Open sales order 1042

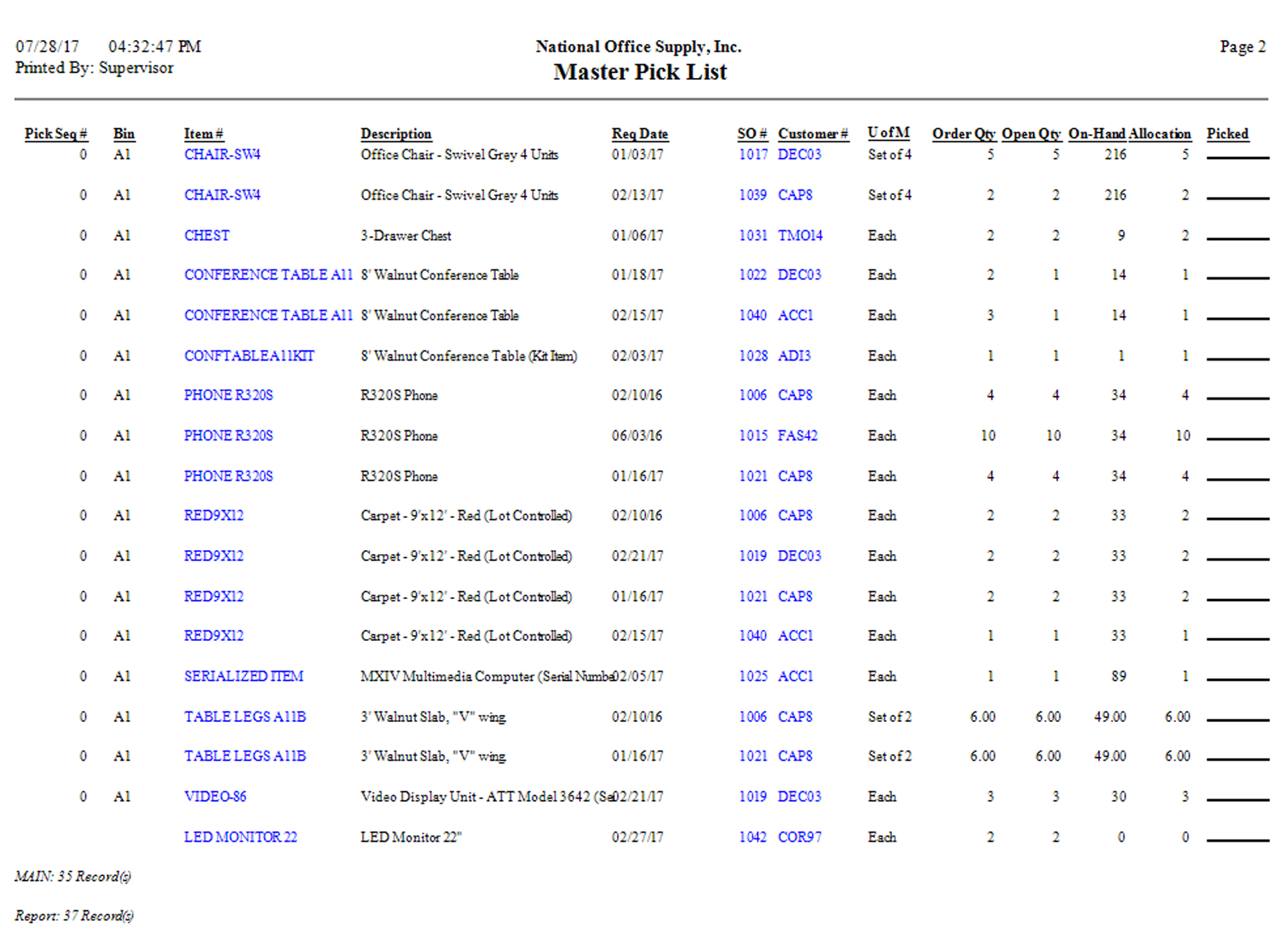tap(753, 837)
